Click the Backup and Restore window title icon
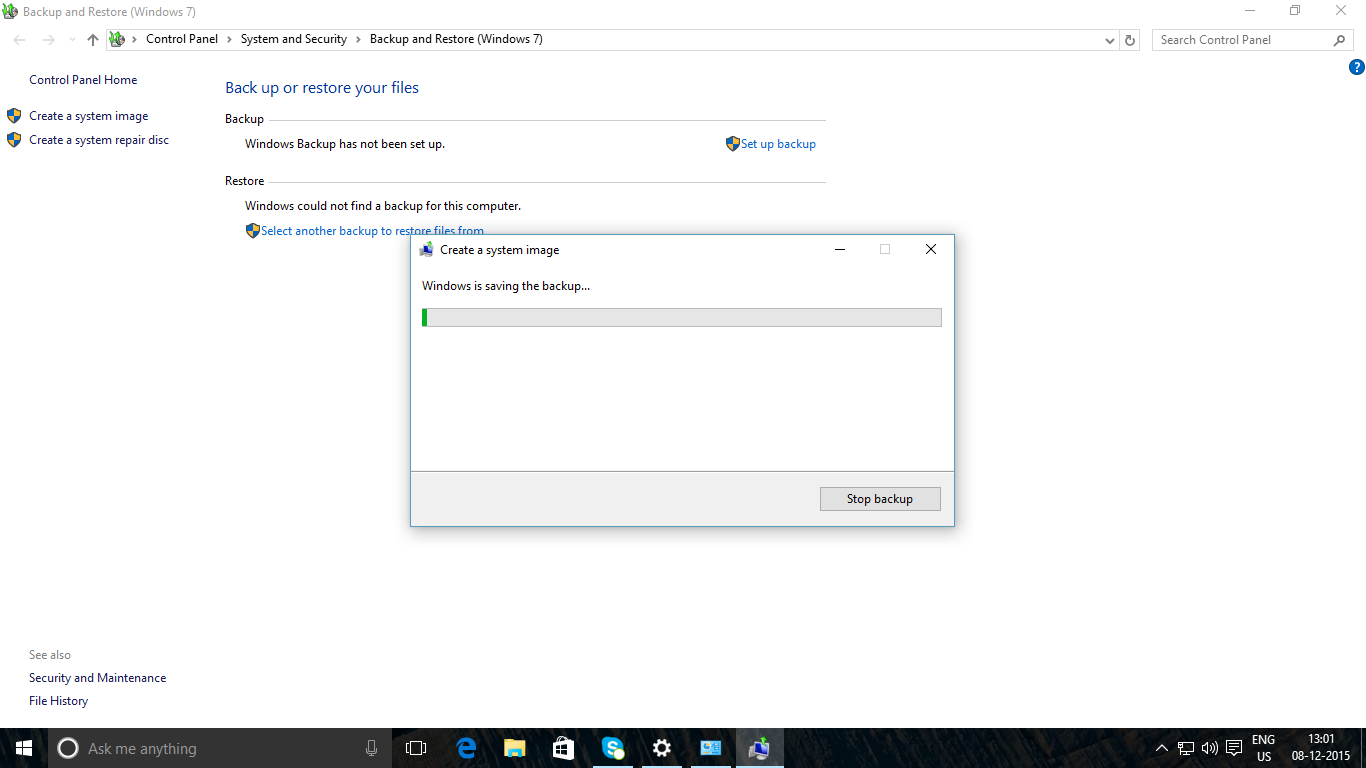Viewport: 1366px width, 768px height. click(x=10, y=12)
